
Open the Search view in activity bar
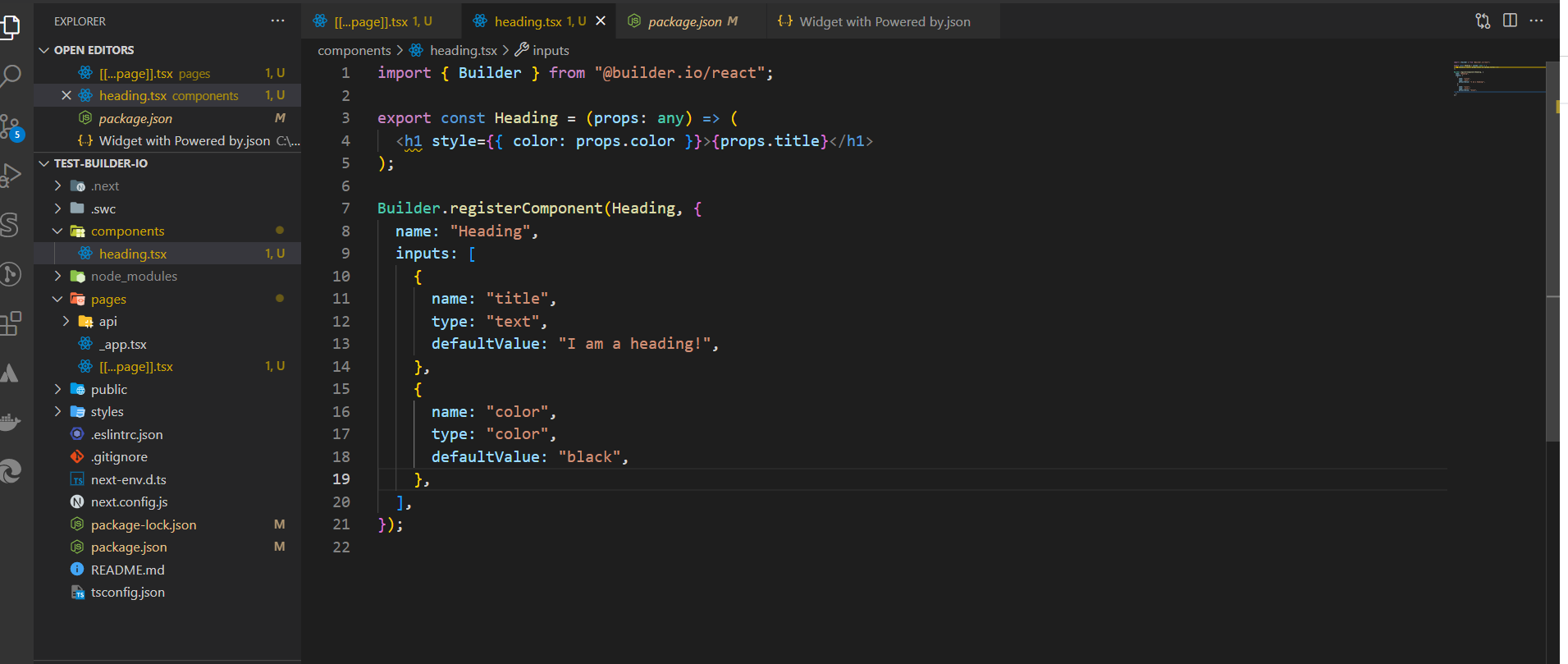(11, 76)
